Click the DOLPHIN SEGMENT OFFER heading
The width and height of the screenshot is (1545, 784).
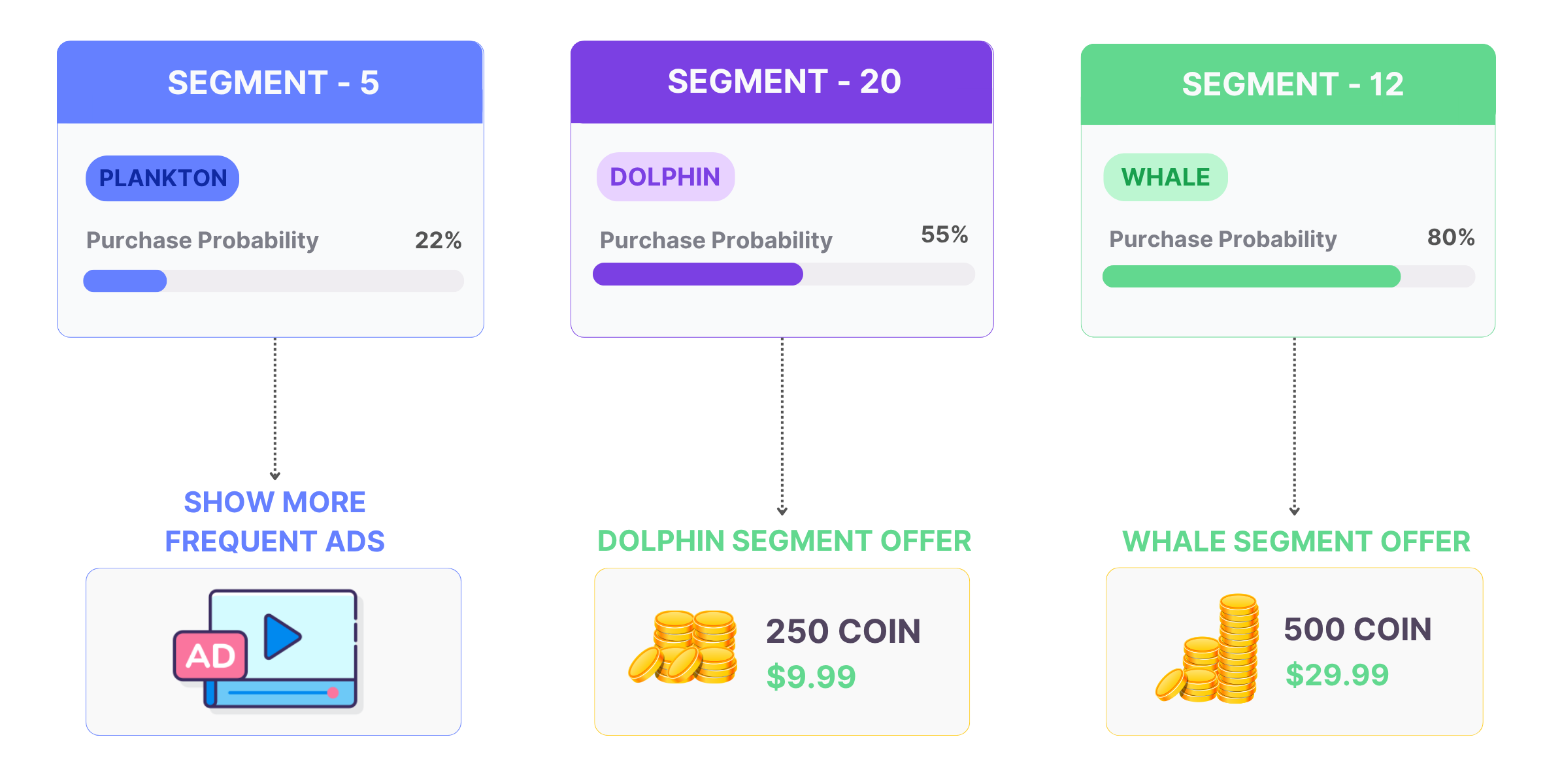pos(784,541)
